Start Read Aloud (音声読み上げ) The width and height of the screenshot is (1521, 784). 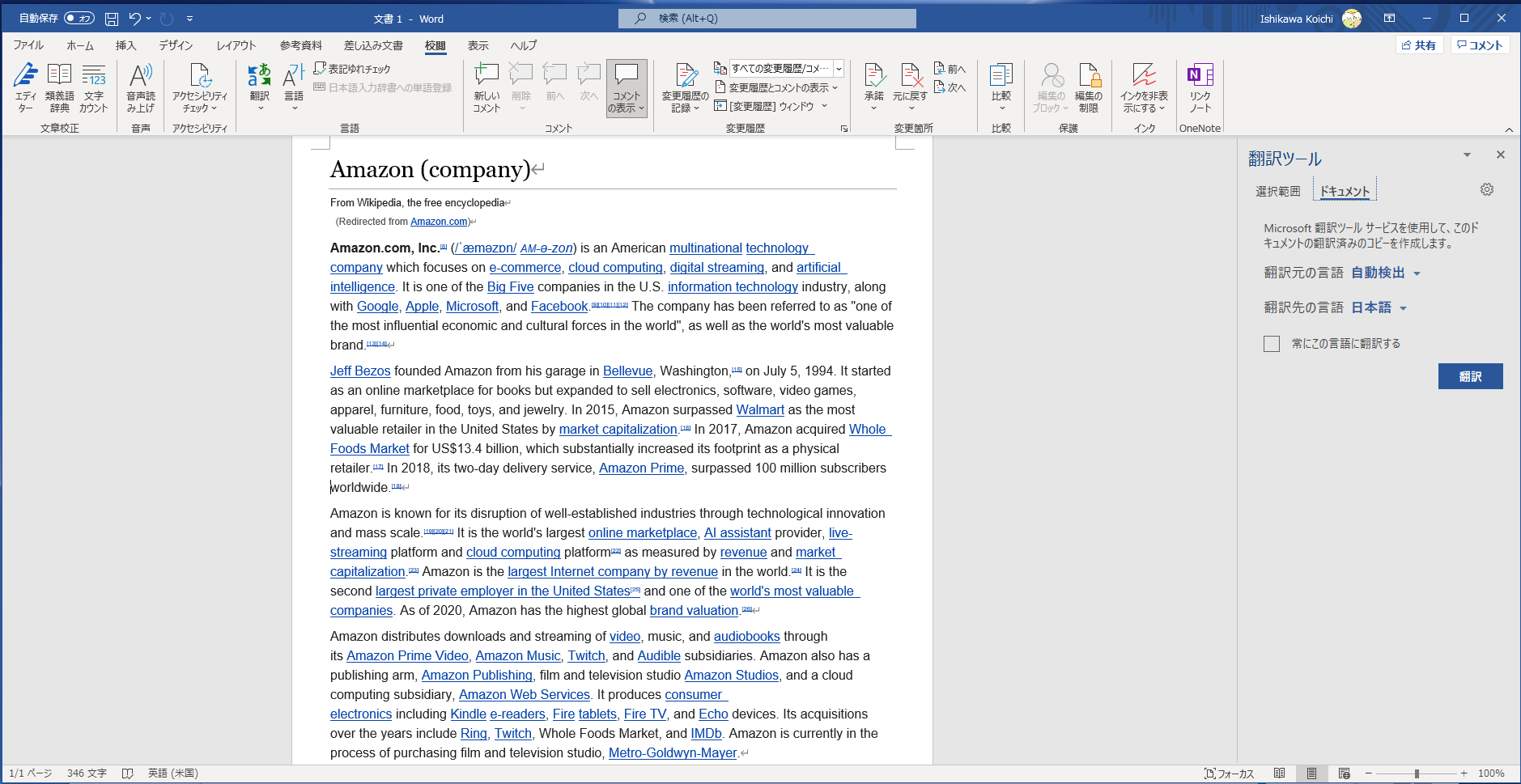point(141,87)
